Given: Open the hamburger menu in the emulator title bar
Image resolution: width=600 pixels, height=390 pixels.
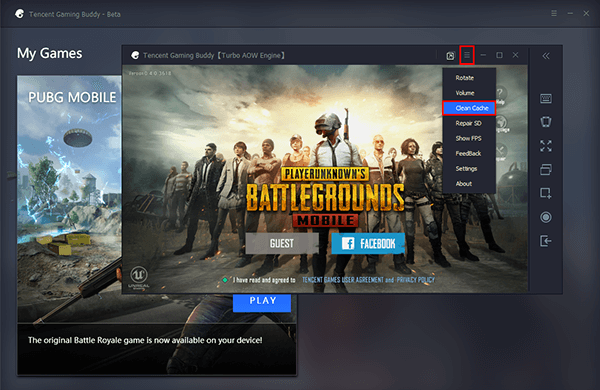Looking at the screenshot, I should (467, 55).
